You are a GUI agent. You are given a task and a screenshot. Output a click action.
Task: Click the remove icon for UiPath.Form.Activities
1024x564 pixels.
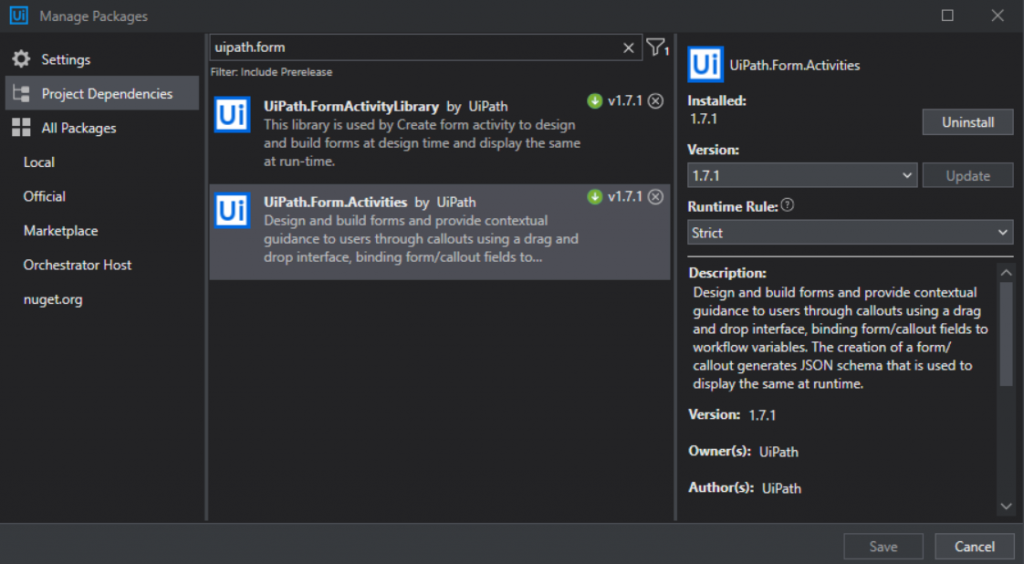655,197
